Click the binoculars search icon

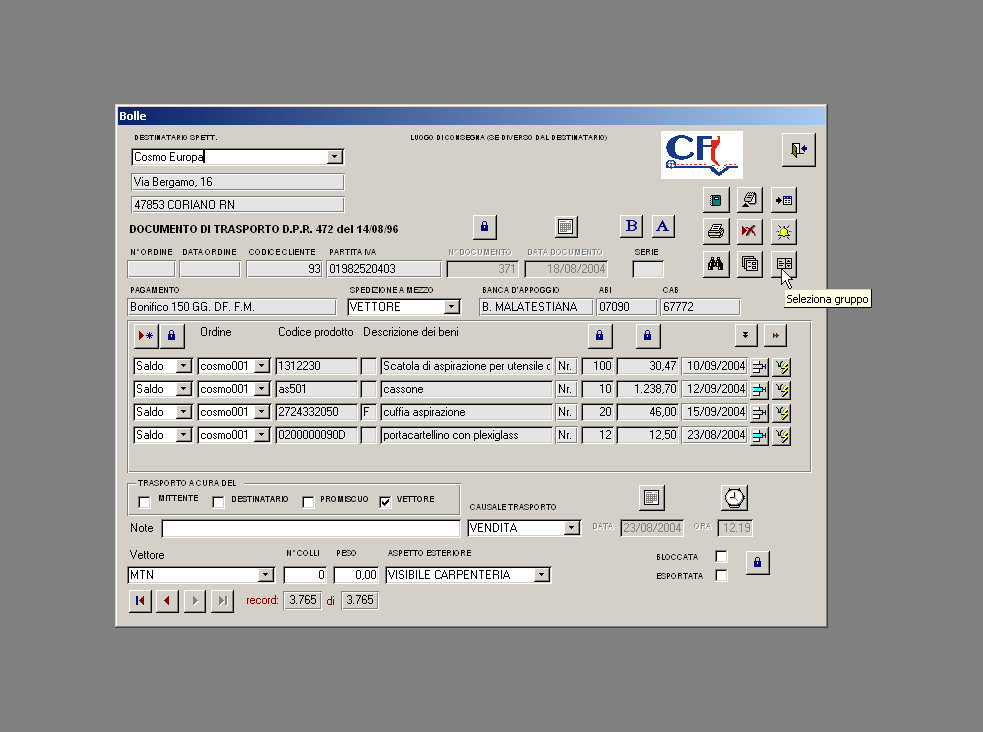point(715,264)
